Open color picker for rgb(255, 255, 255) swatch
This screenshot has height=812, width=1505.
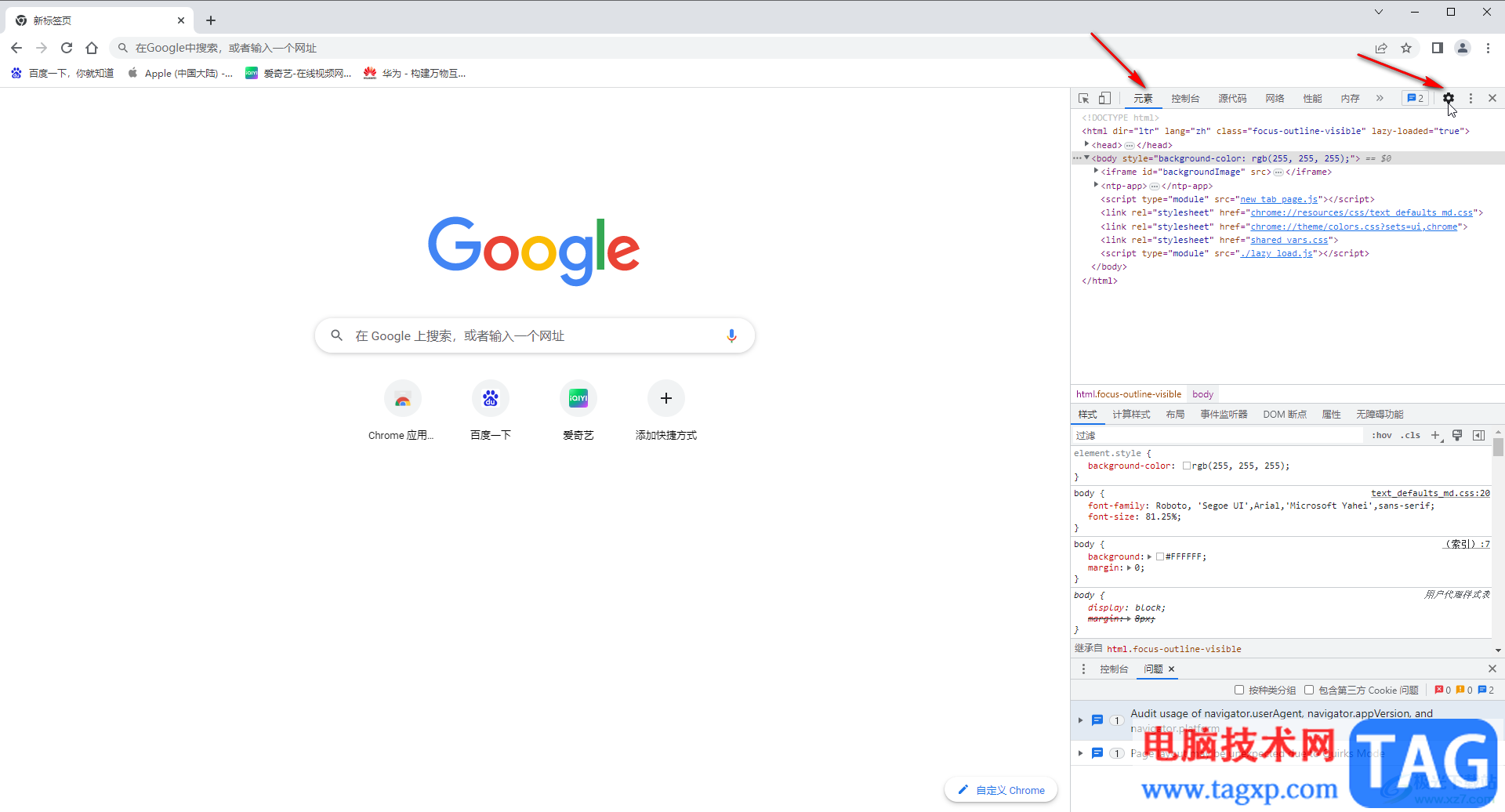1187,466
